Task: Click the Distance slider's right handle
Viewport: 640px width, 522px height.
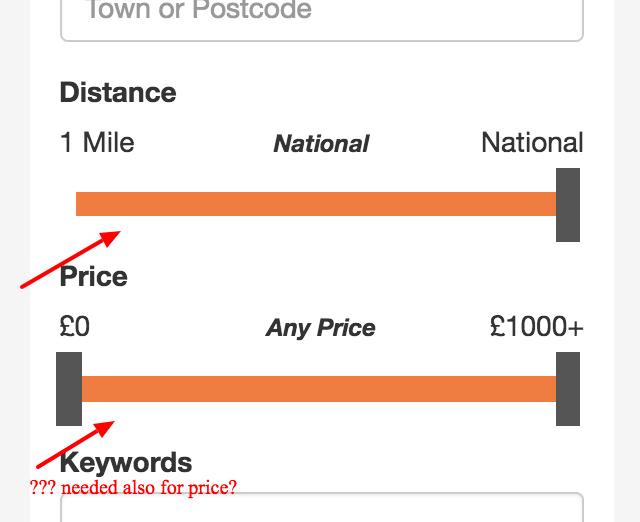Action: (568, 205)
